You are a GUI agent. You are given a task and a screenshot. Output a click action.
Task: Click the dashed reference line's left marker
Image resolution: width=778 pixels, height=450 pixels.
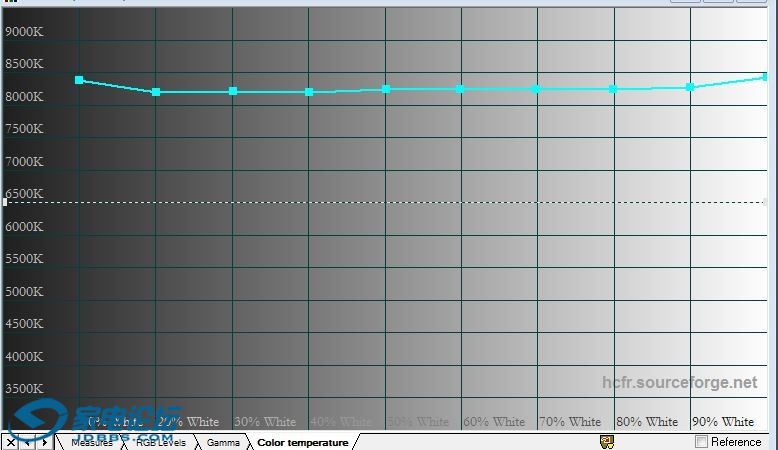[x=5, y=202]
